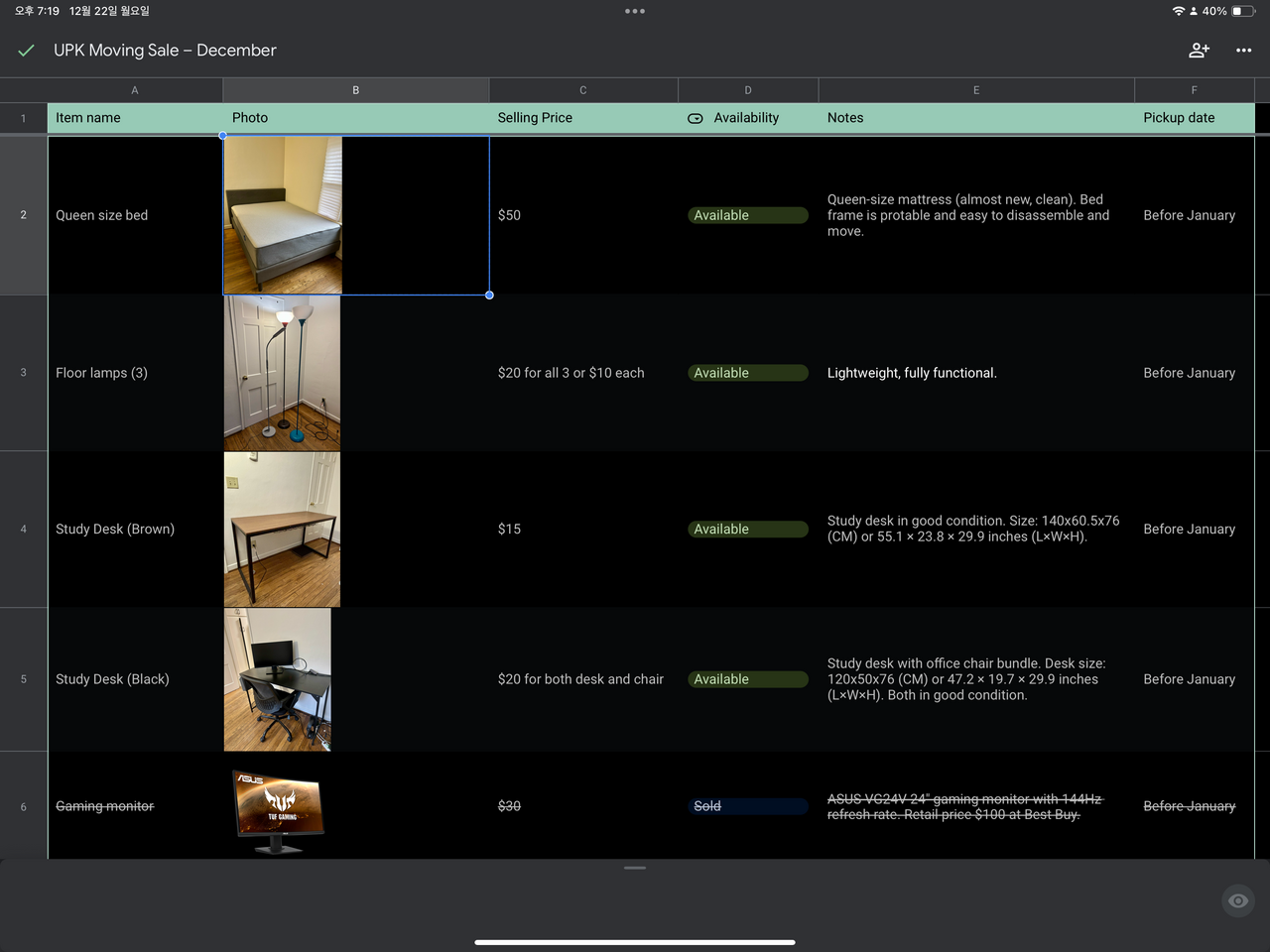Open the three-dot more options menu

tap(1243, 51)
